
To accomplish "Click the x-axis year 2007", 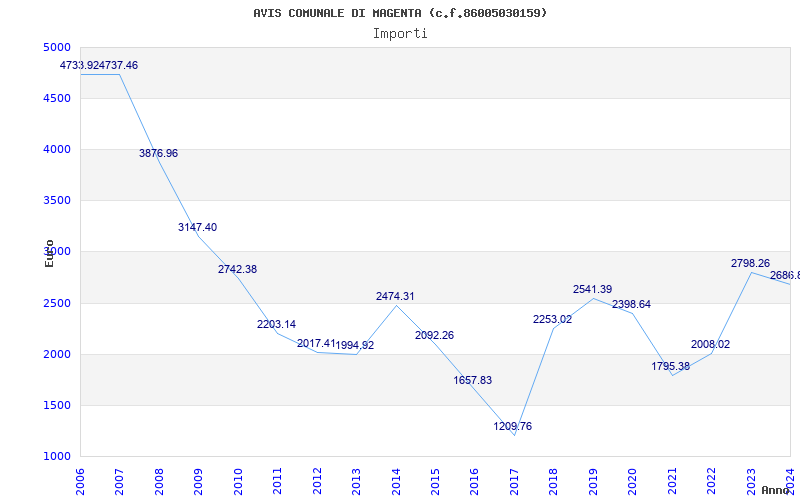I will [x=119, y=482].
